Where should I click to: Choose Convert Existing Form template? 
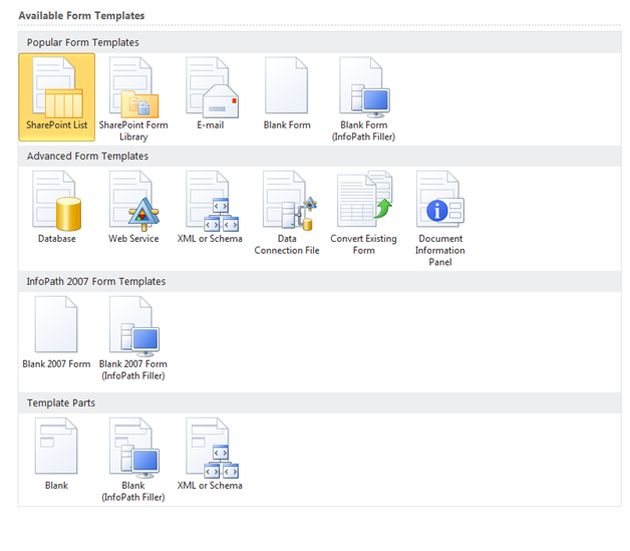(364, 213)
